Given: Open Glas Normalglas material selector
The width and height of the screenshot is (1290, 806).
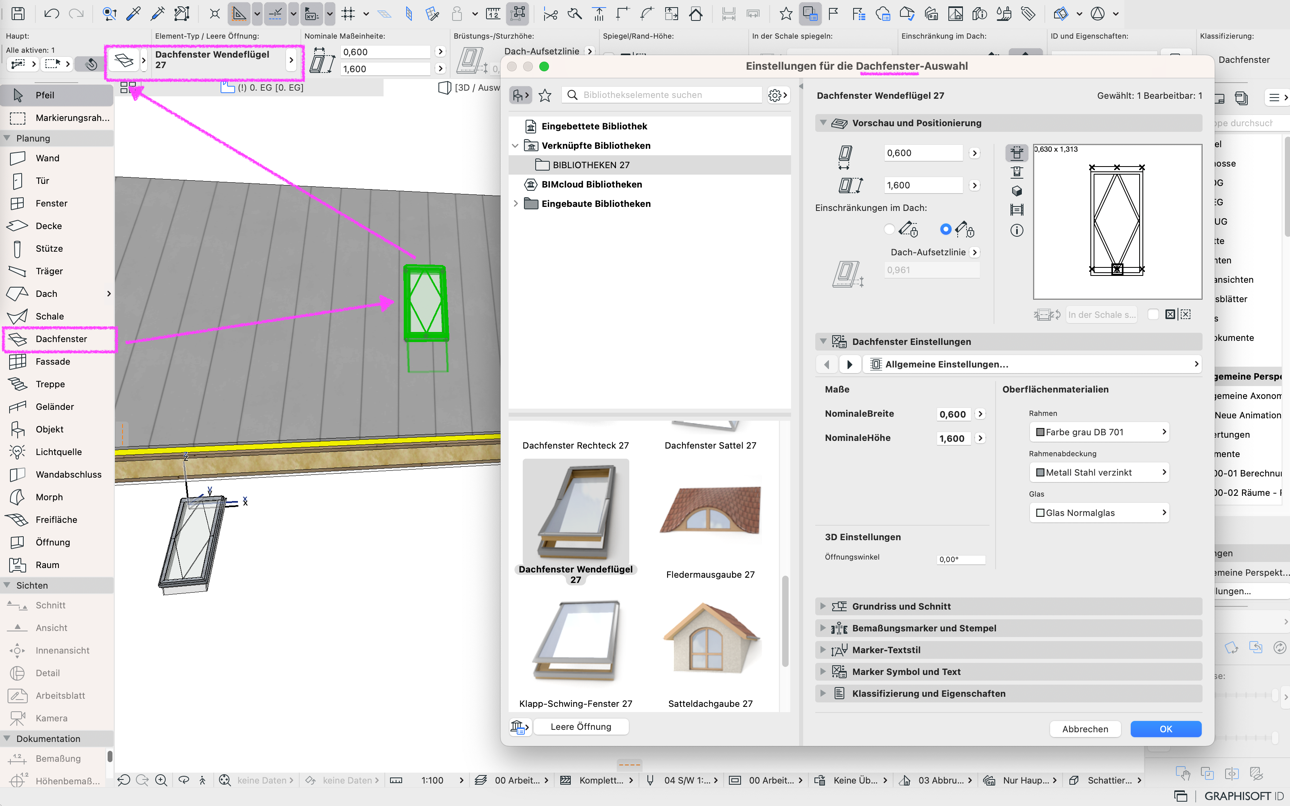Looking at the screenshot, I should (1099, 513).
